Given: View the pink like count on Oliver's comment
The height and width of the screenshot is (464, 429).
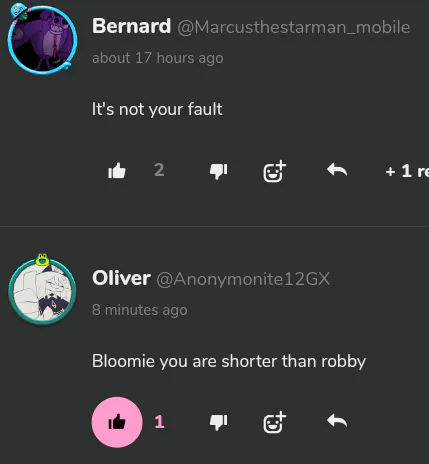Looking at the screenshot, I should (x=159, y=422).
